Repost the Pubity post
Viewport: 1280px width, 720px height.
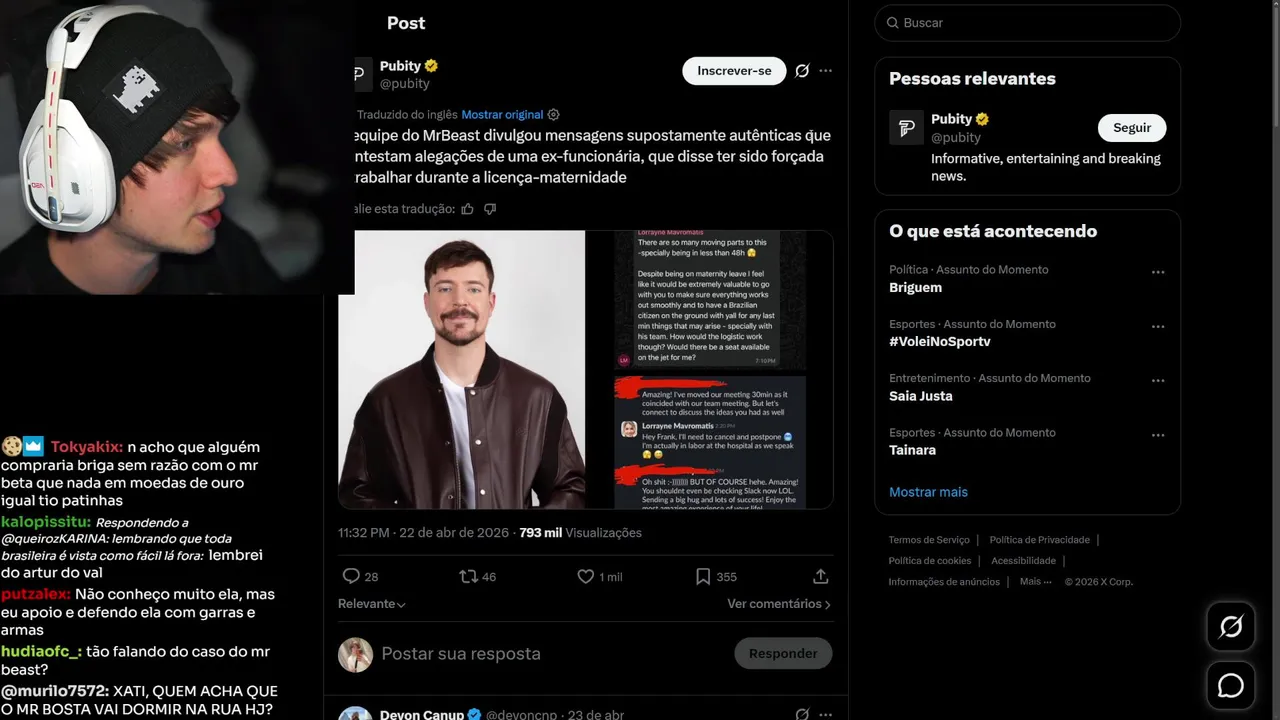click(x=468, y=576)
